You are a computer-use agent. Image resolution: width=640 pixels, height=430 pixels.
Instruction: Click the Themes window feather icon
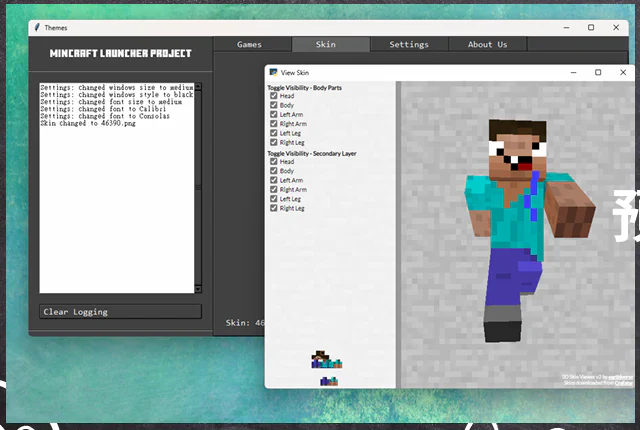(37, 27)
